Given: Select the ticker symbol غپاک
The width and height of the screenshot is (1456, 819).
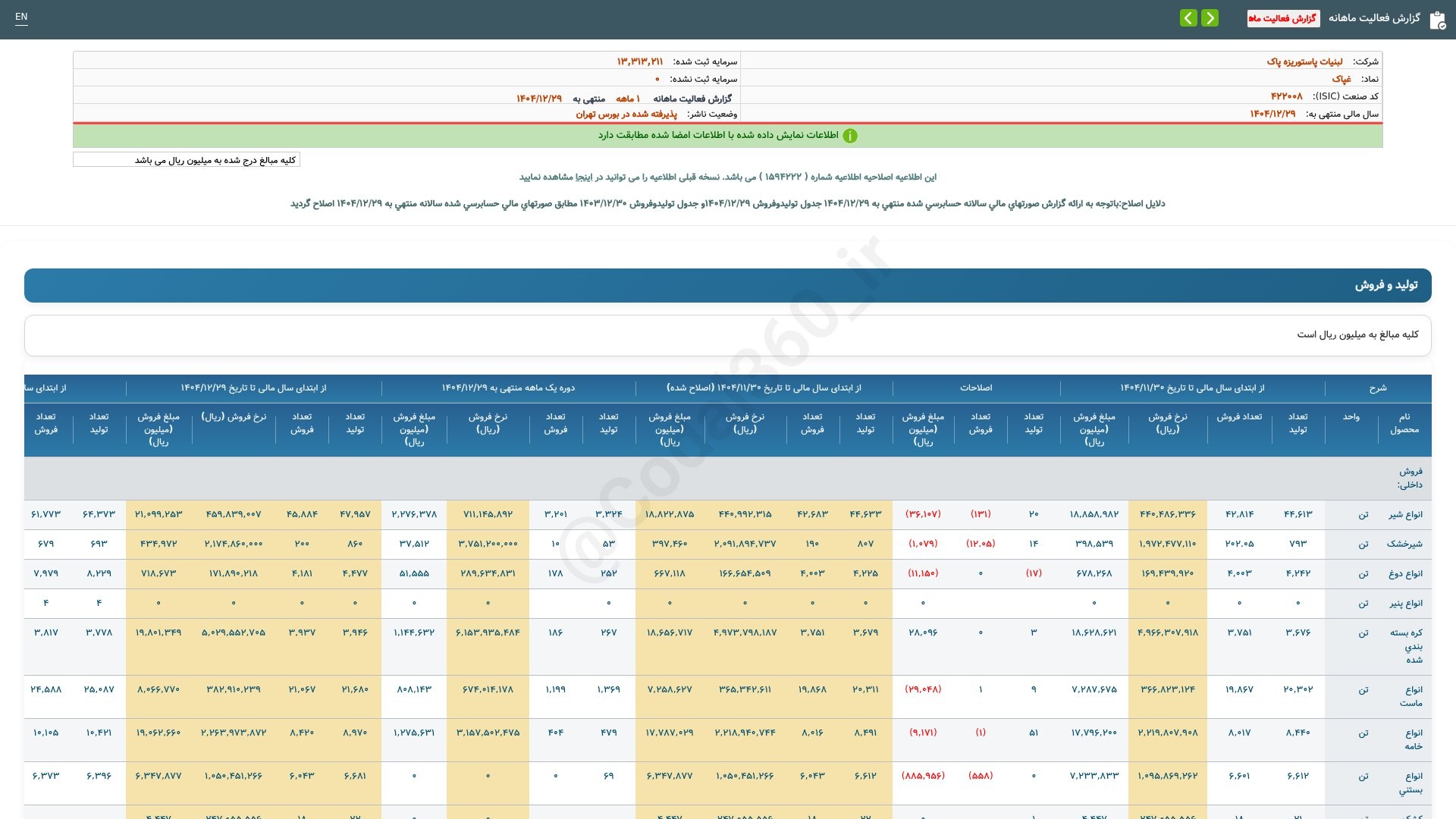Looking at the screenshot, I should [1341, 79].
